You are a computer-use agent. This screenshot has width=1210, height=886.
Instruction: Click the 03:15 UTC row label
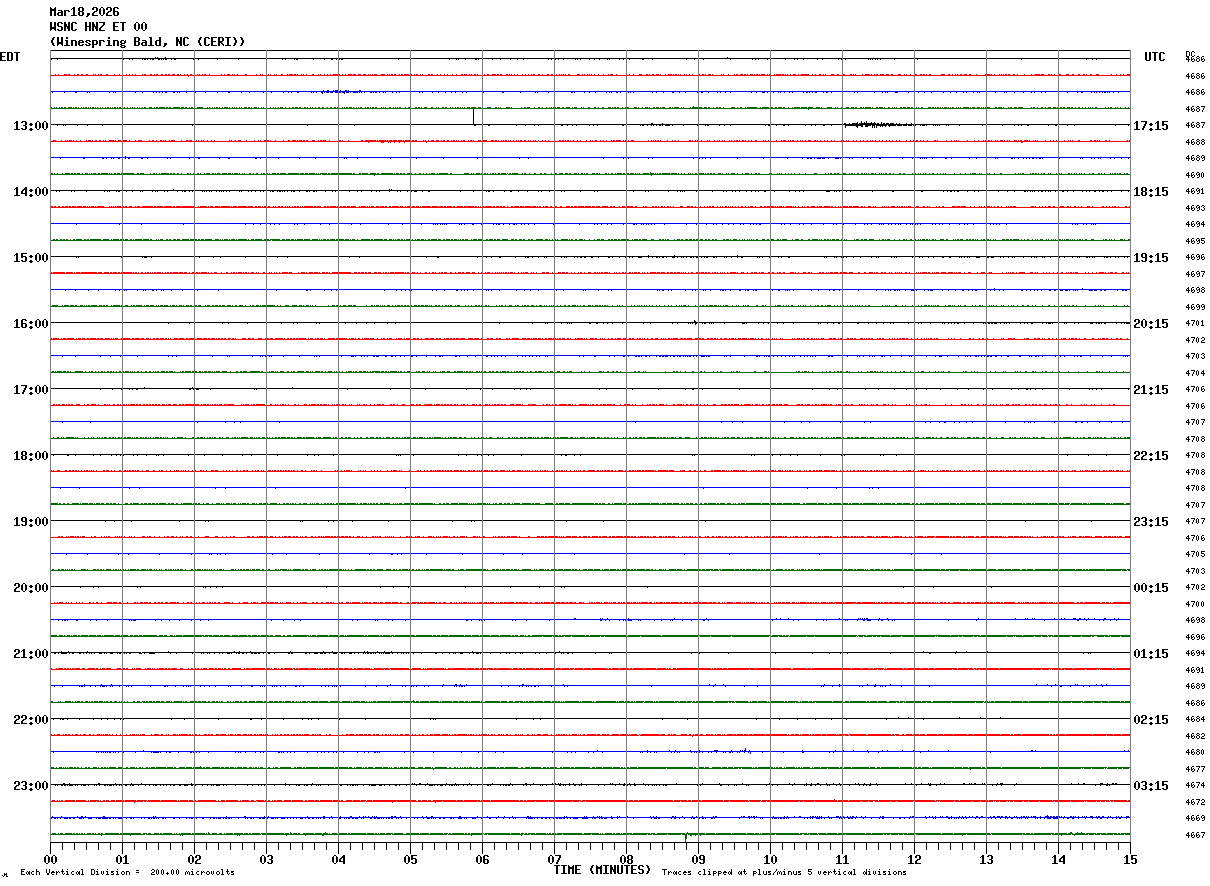[1151, 786]
